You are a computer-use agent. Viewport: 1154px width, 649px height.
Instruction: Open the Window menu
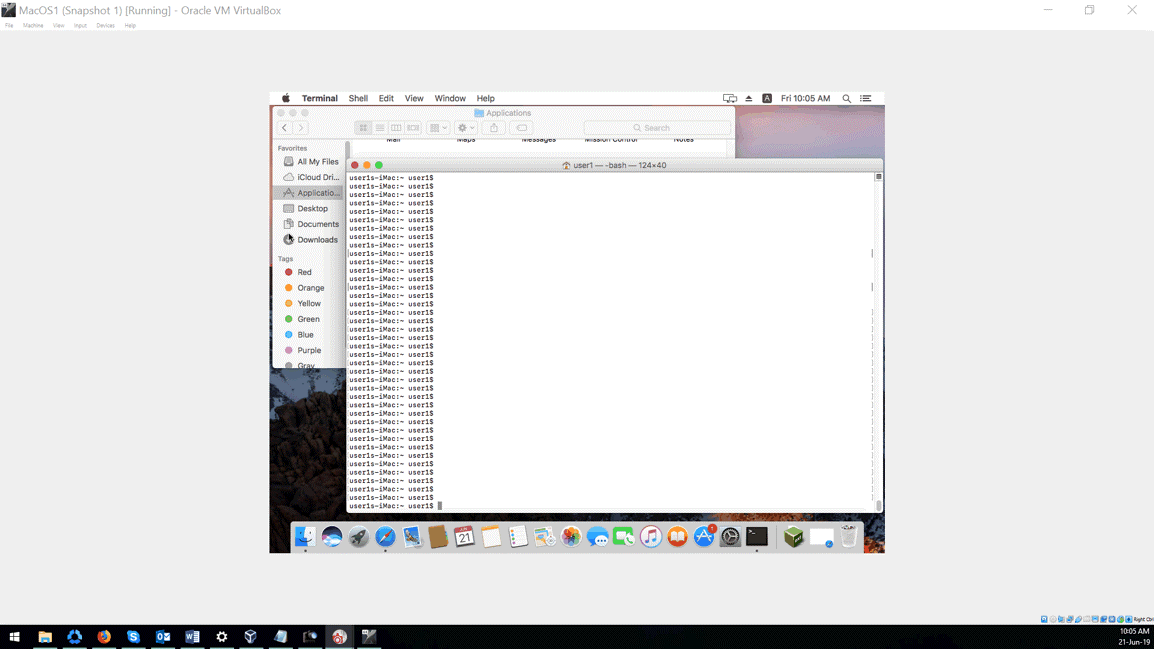450,98
